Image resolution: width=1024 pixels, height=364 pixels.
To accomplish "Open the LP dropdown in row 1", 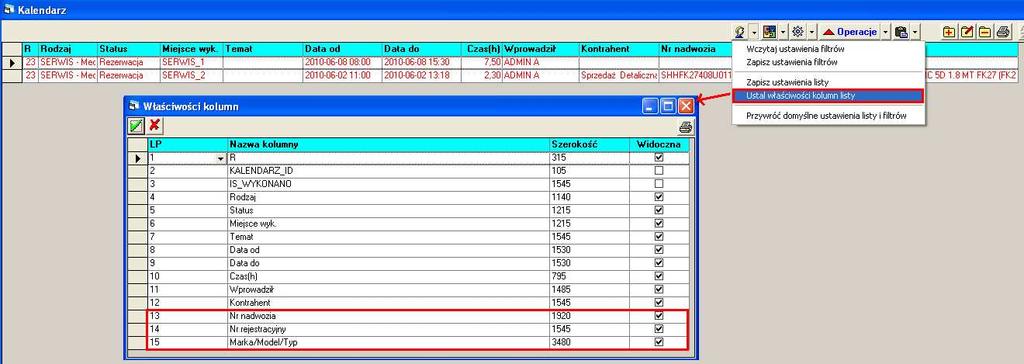I will (221, 158).
